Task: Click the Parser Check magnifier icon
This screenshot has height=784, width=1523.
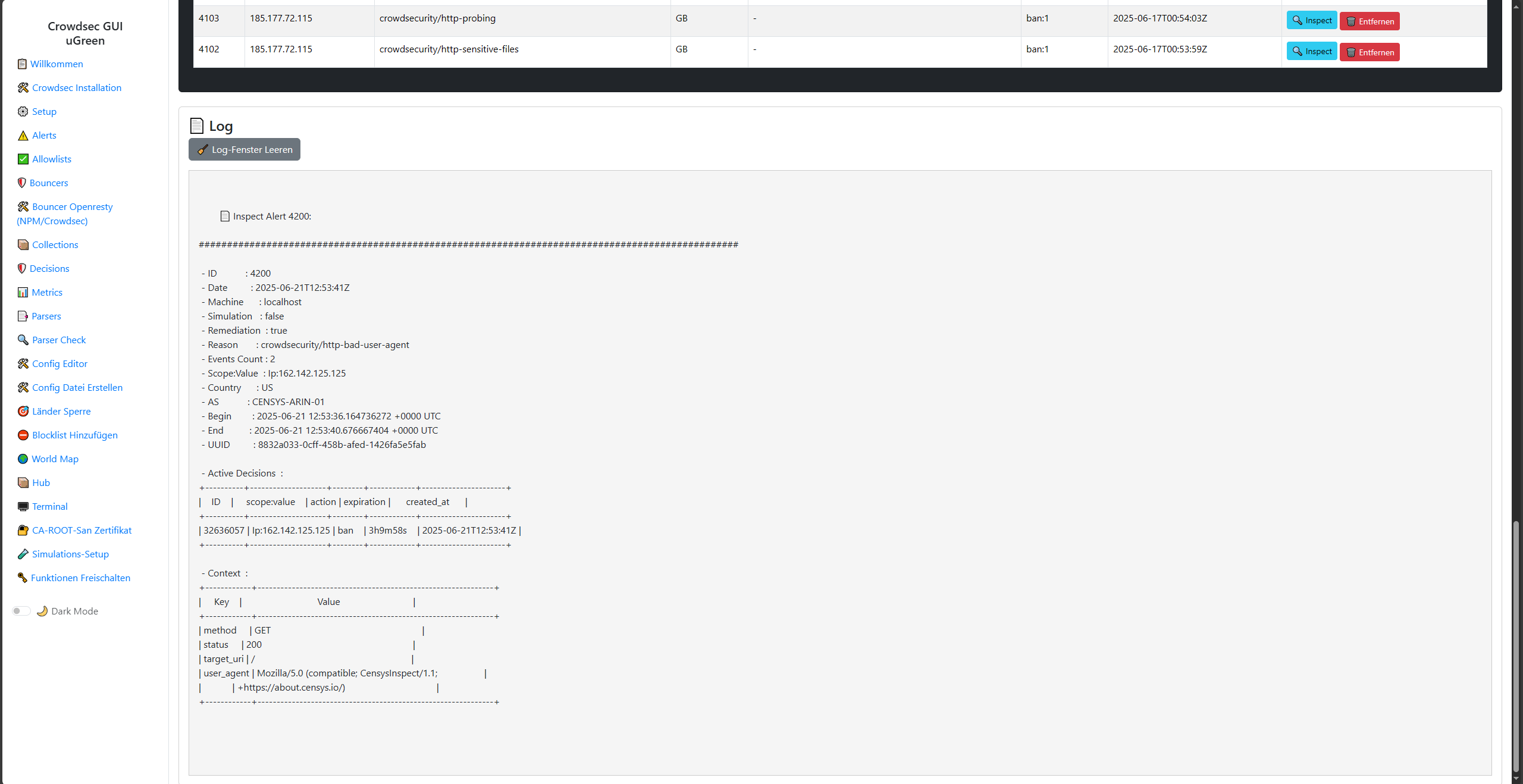Action: 23,340
